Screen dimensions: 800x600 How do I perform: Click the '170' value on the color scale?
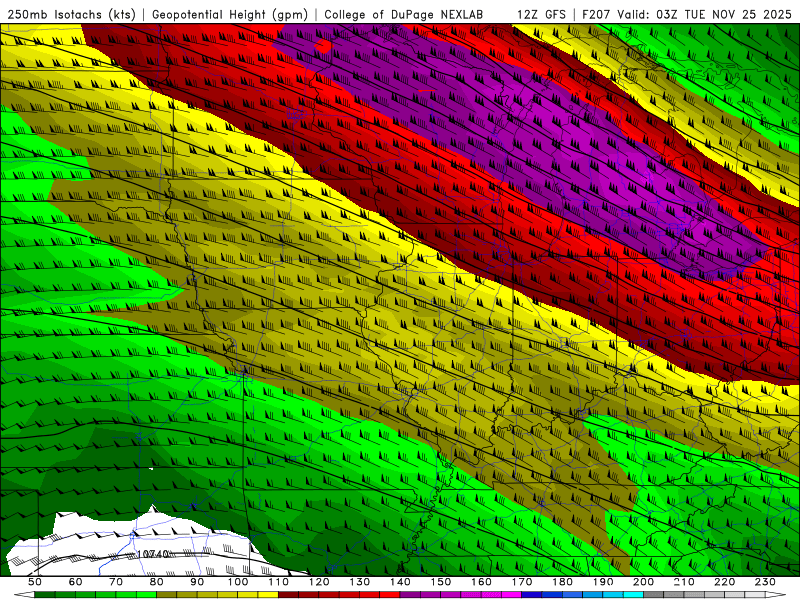tap(522, 582)
